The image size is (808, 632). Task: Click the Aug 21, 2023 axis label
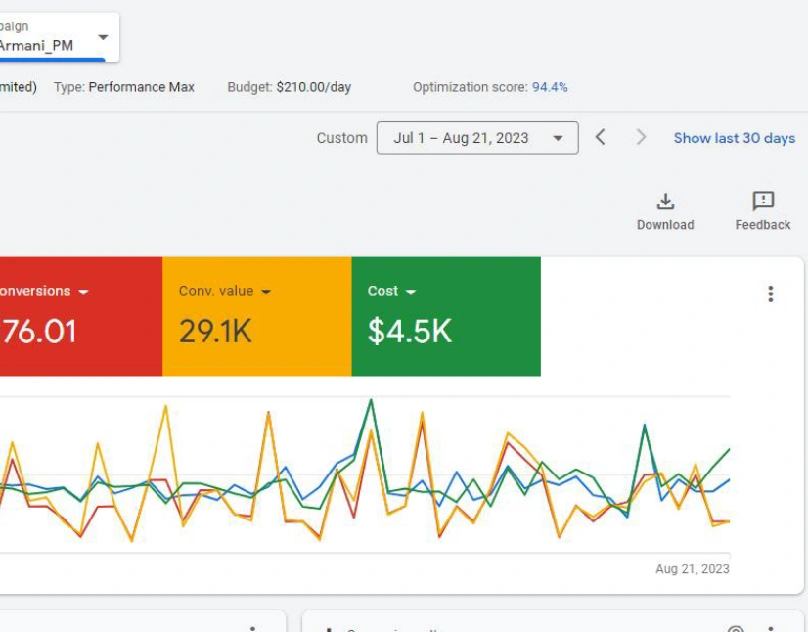point(692,569)
